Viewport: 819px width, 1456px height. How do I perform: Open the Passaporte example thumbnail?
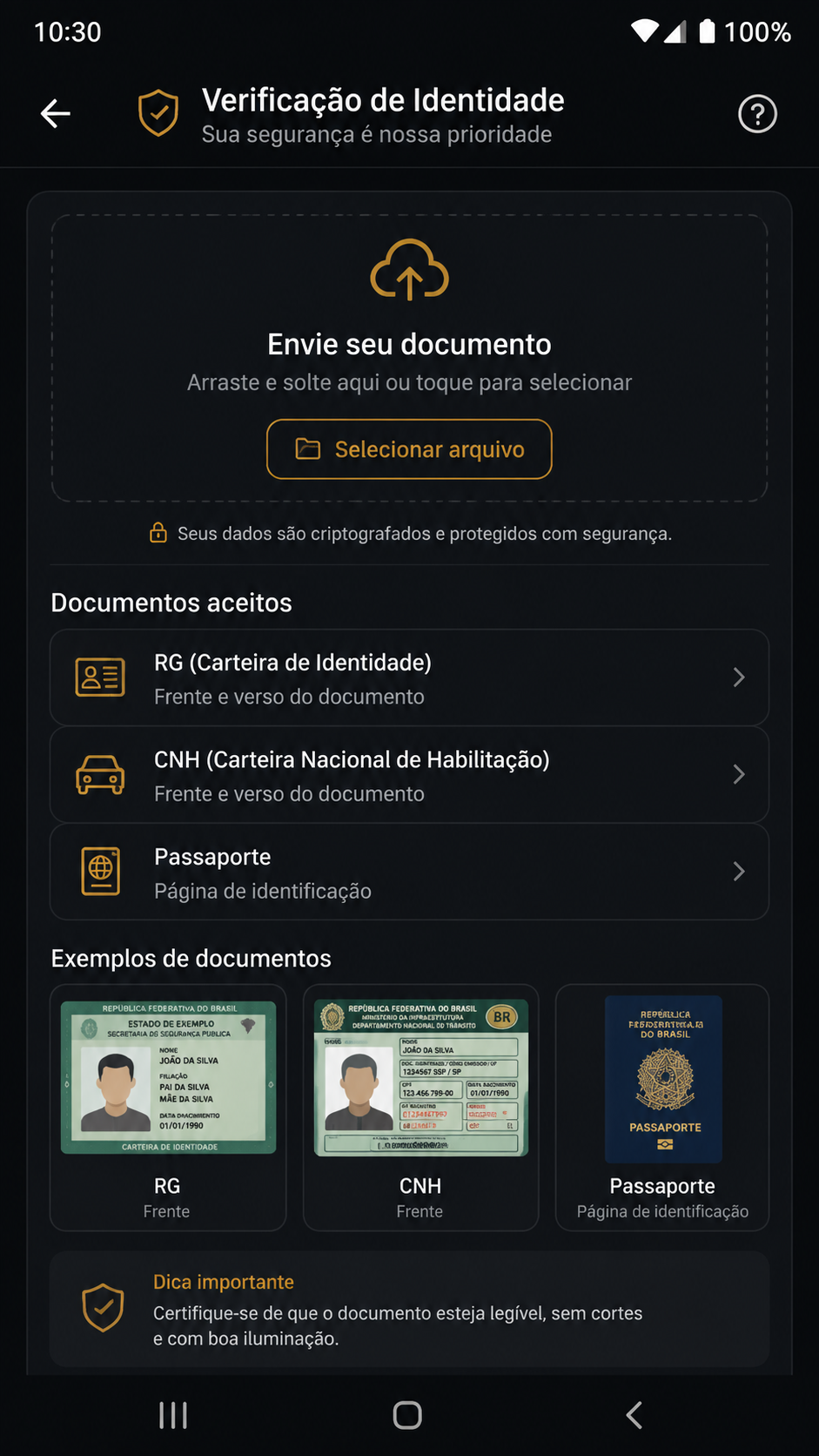point(663,1079)
